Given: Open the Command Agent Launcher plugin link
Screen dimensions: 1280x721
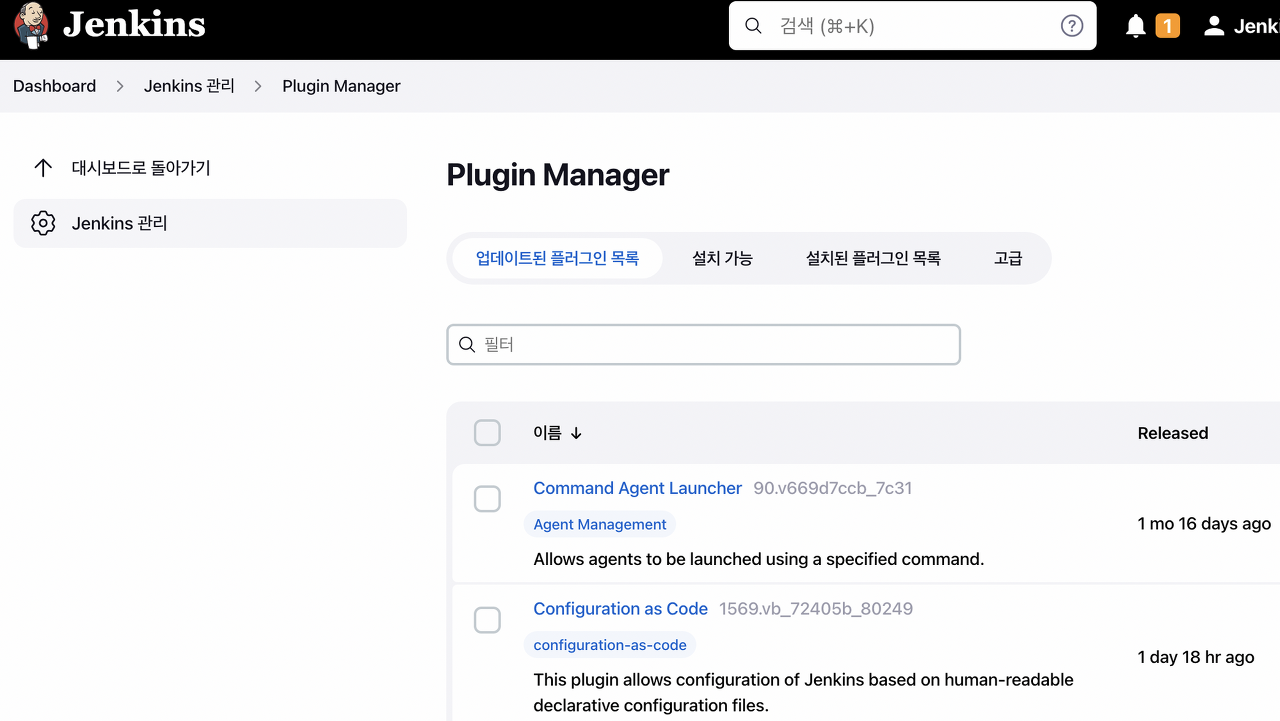Looking at the screenshot, I should (638, 488).
